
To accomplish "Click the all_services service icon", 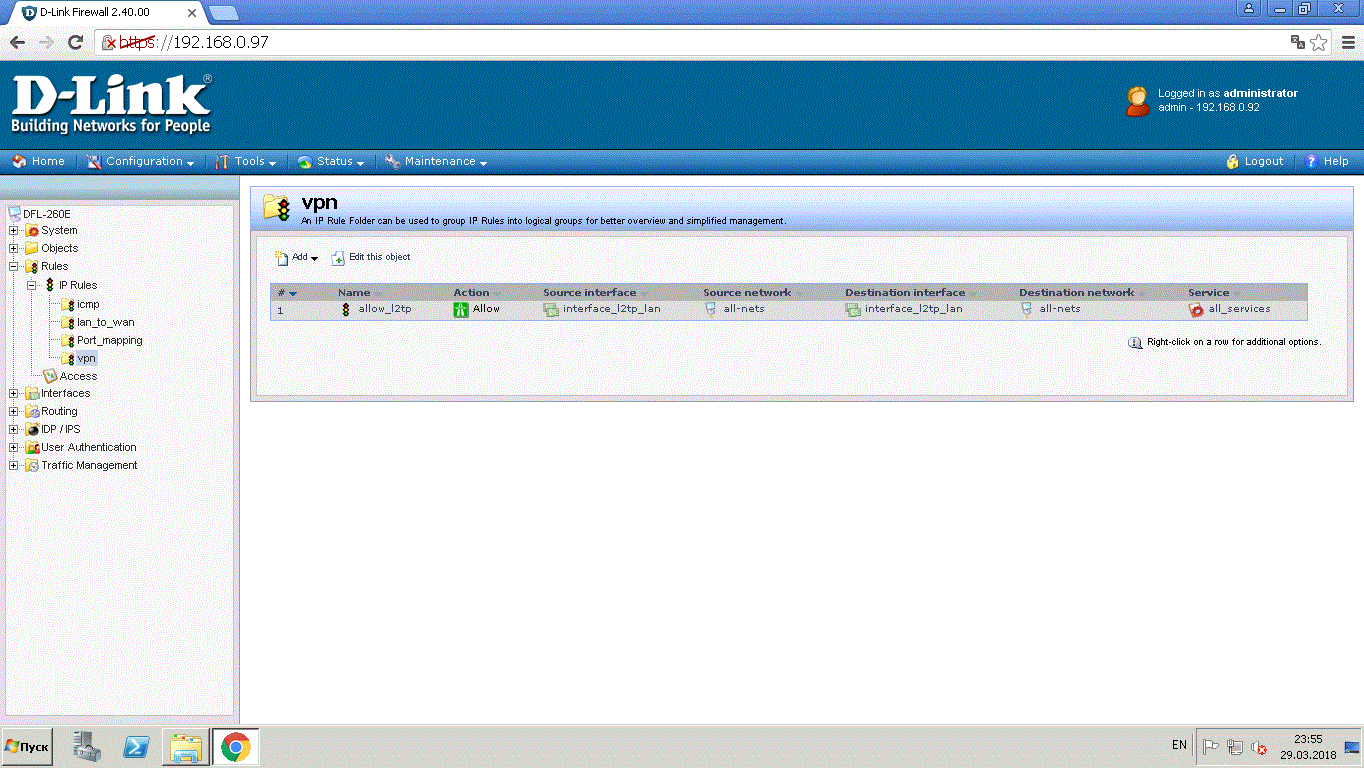I will tap(1196, 310).
